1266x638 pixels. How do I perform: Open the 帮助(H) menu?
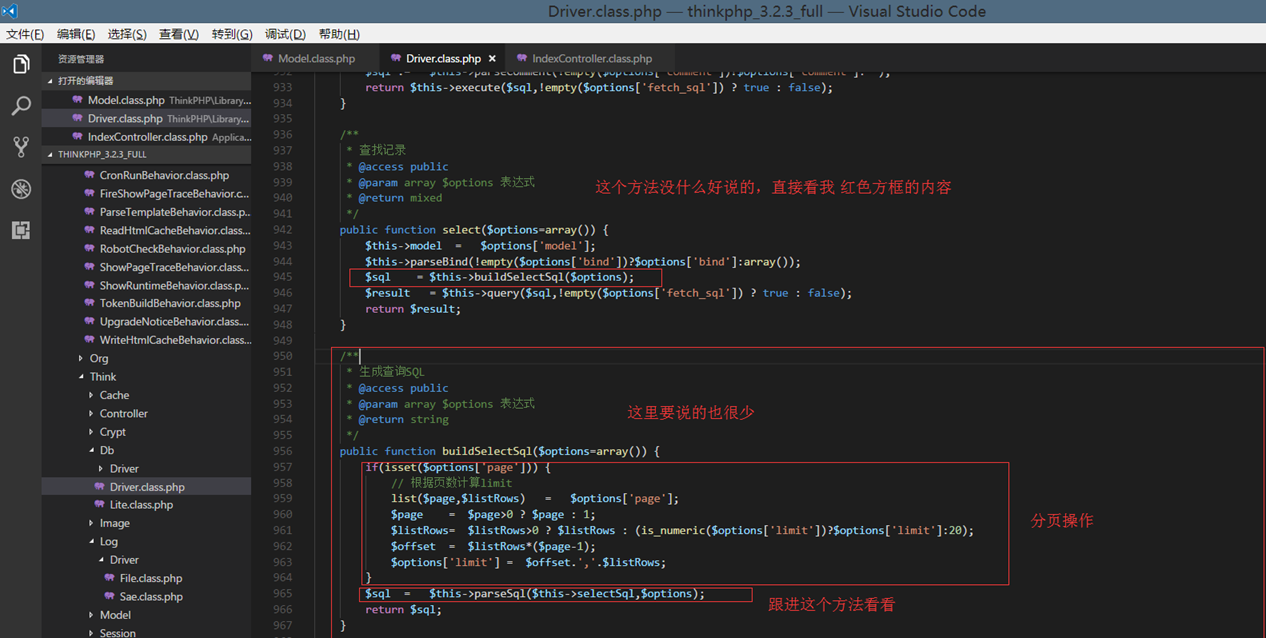pyautogui.click(x=339, y=34)
